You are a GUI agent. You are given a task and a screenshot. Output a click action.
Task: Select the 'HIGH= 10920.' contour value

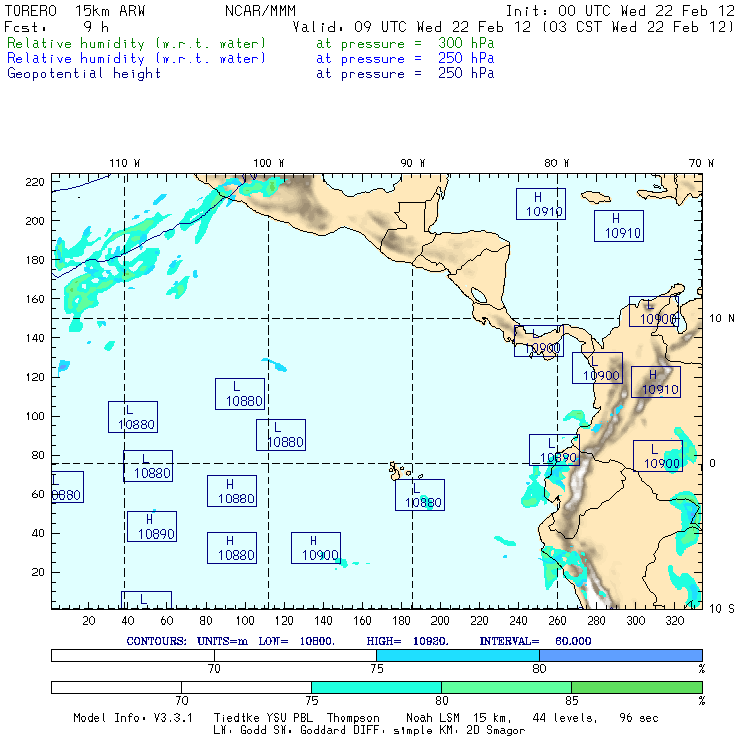pos(407,641)
